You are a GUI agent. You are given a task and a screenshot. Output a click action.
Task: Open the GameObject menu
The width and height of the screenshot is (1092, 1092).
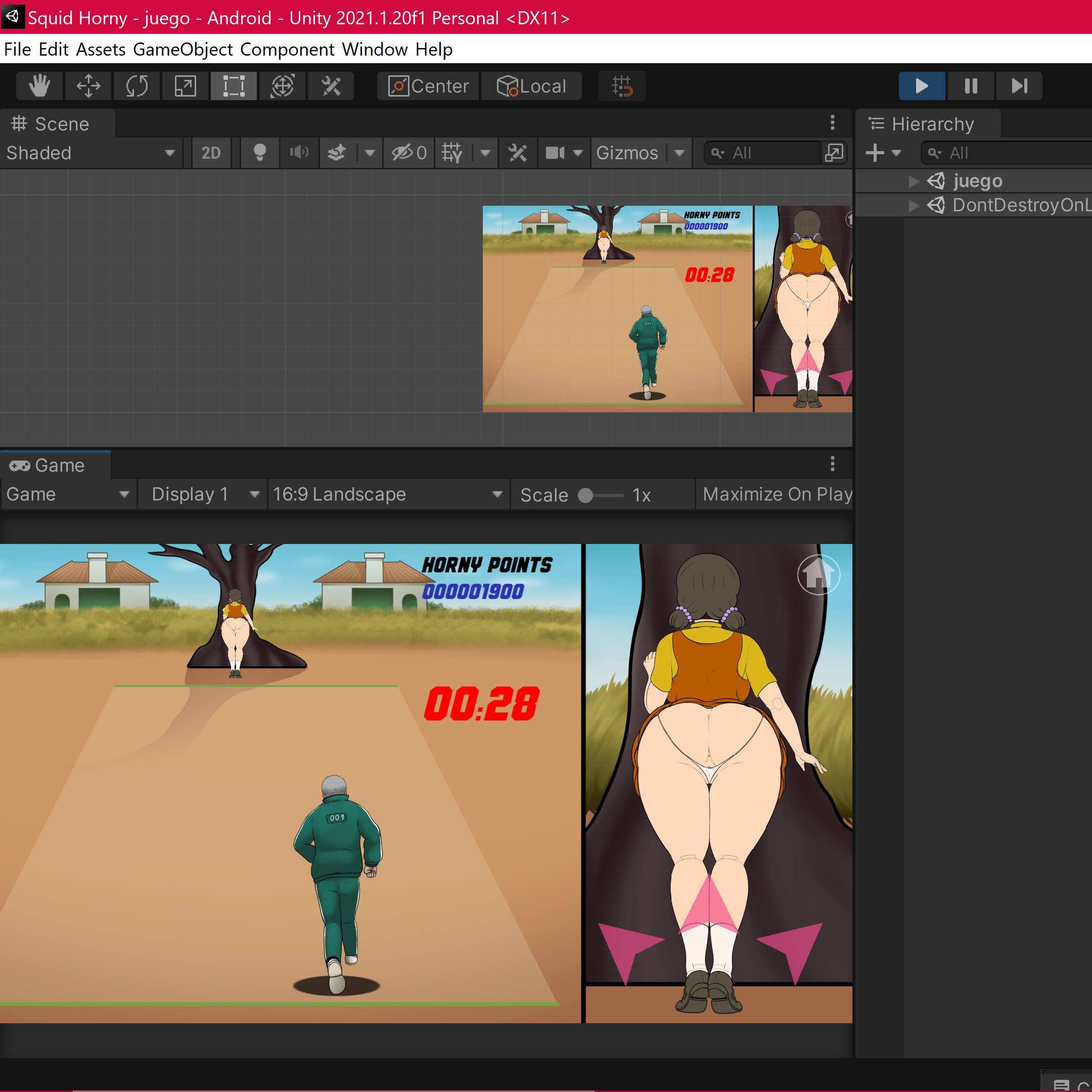coord(183,49)
